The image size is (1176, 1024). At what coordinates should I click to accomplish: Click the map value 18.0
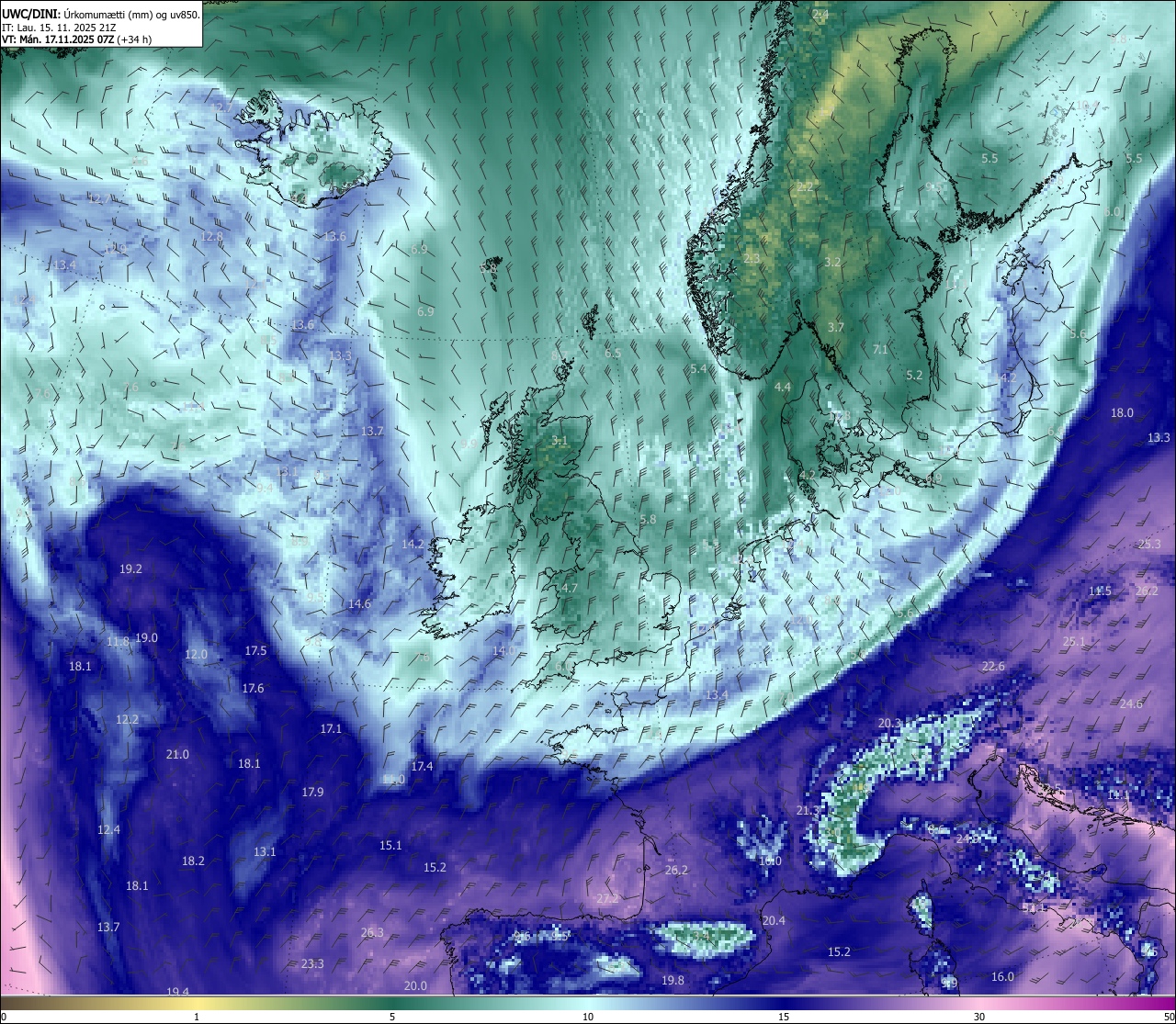[x=1122, y=413]
